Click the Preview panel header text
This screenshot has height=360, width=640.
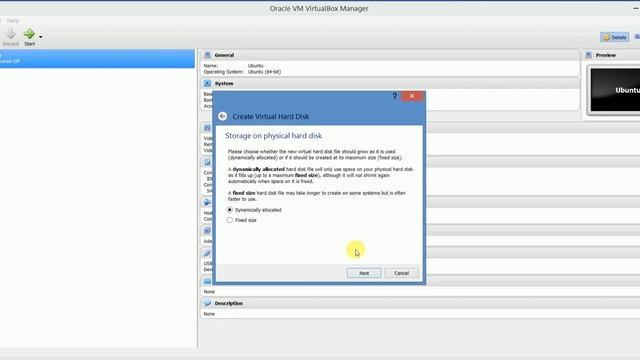606,55
